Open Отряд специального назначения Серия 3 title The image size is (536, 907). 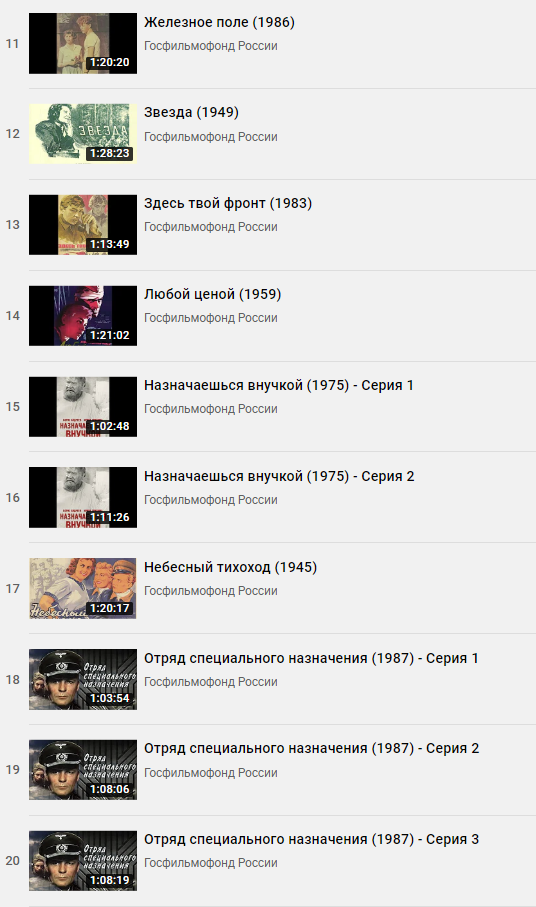click(x=311, y=839)
